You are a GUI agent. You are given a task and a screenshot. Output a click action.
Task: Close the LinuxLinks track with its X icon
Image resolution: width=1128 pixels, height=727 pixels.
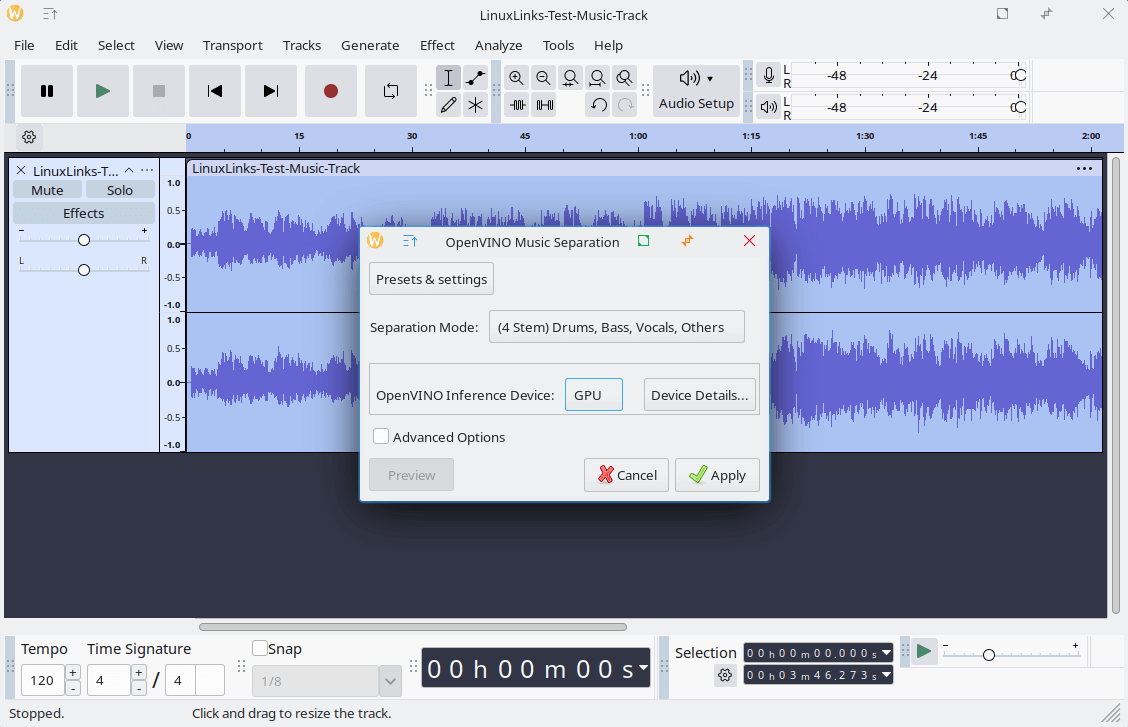(21, 170)
